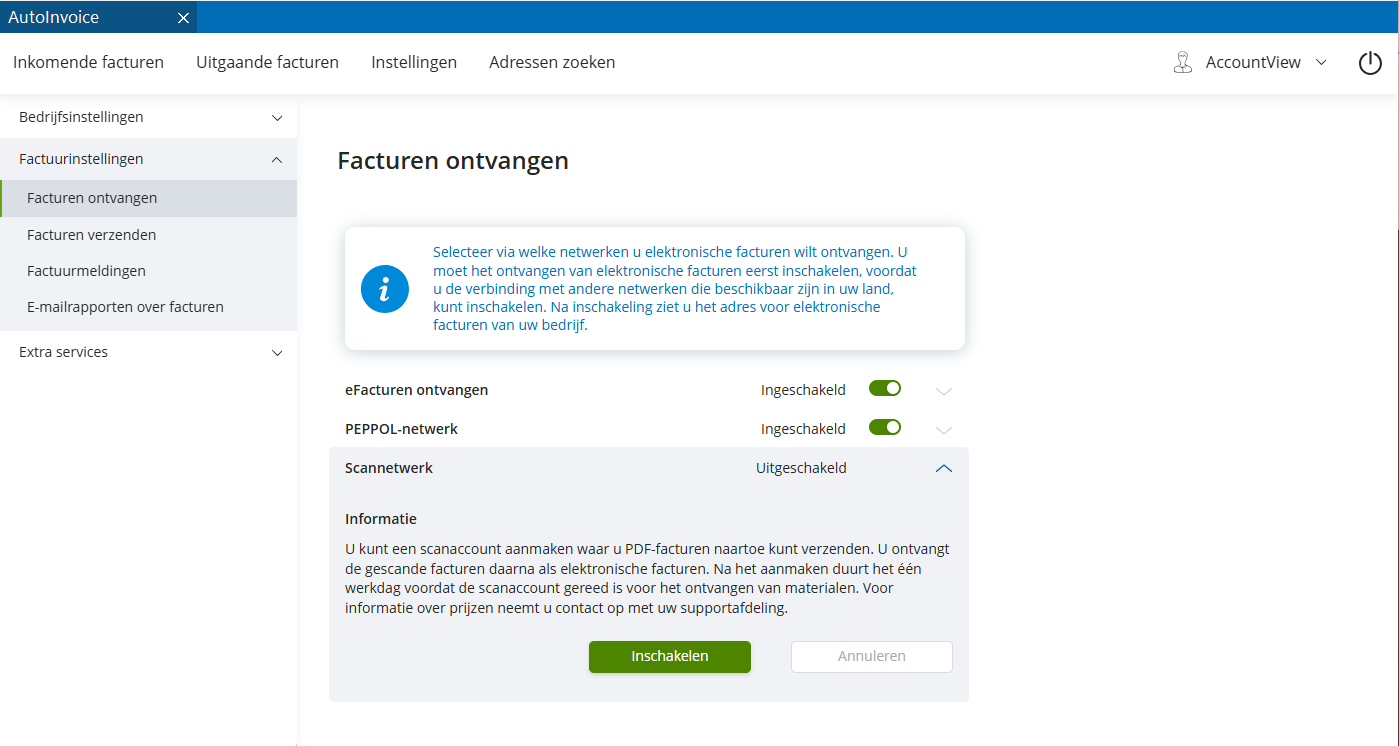Open the Inkomende facturen menu
Viewport: 1399px width, 746px height.
point(88,62)
